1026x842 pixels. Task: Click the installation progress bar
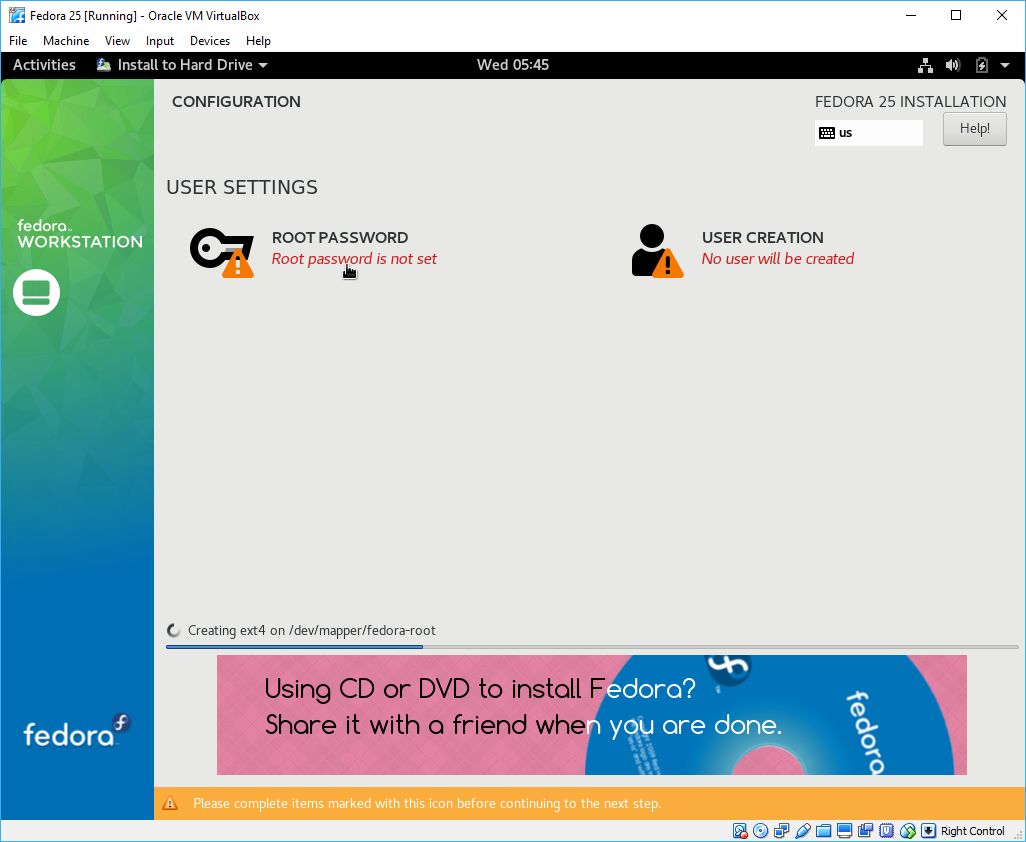pos(592,647)
